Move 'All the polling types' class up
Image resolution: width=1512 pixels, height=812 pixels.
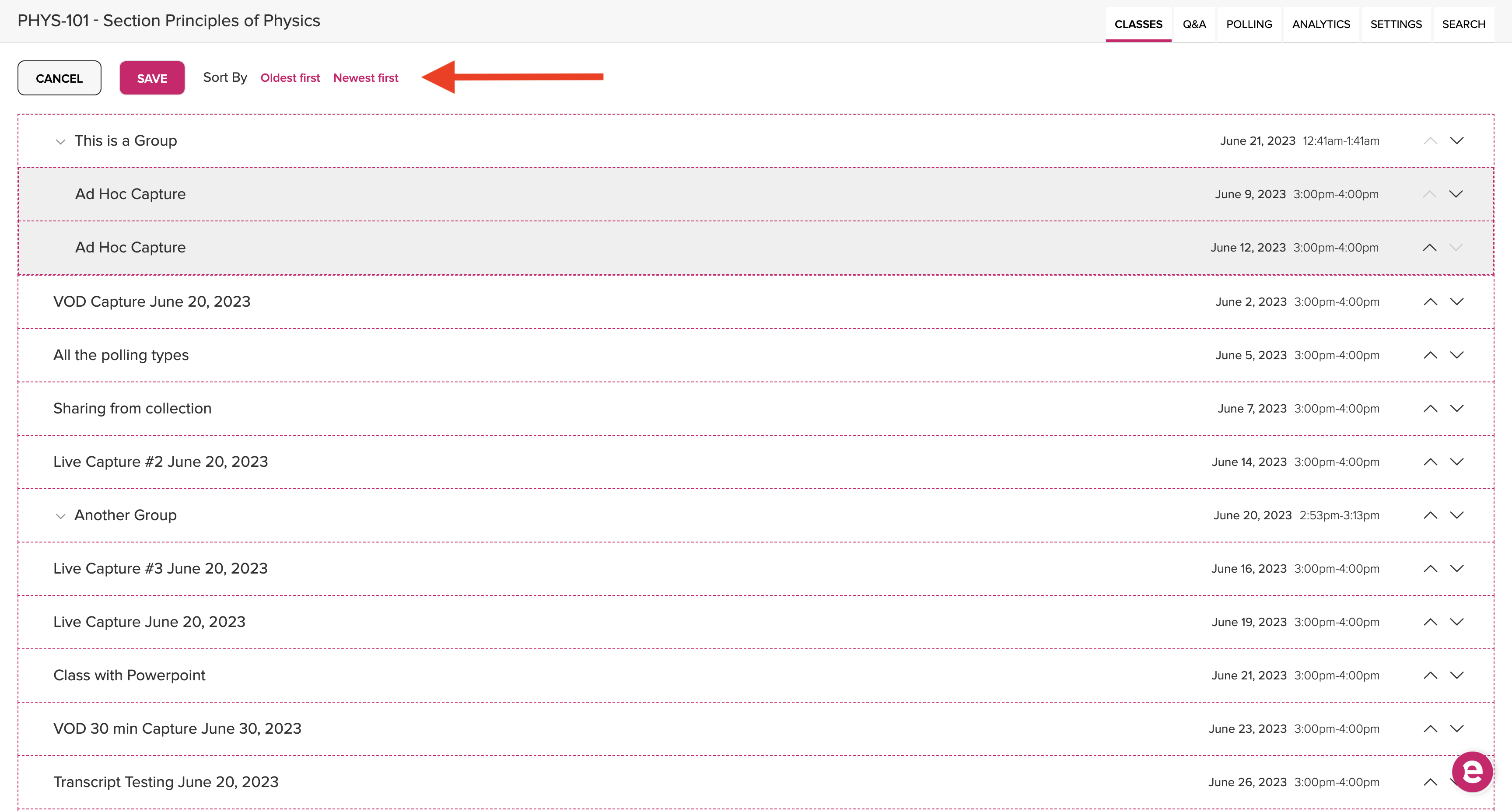pyautogui.click(x=1430, y=355)
